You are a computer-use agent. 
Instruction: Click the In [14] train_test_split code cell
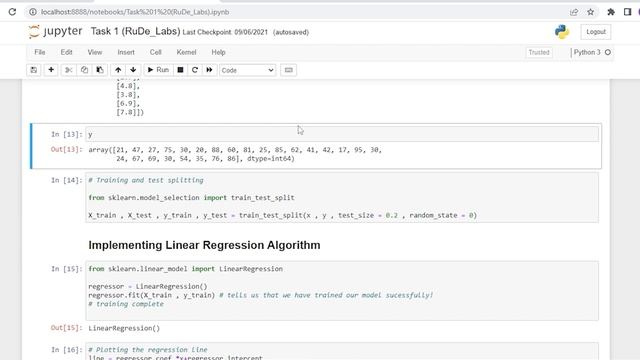[x=342, y=198]
